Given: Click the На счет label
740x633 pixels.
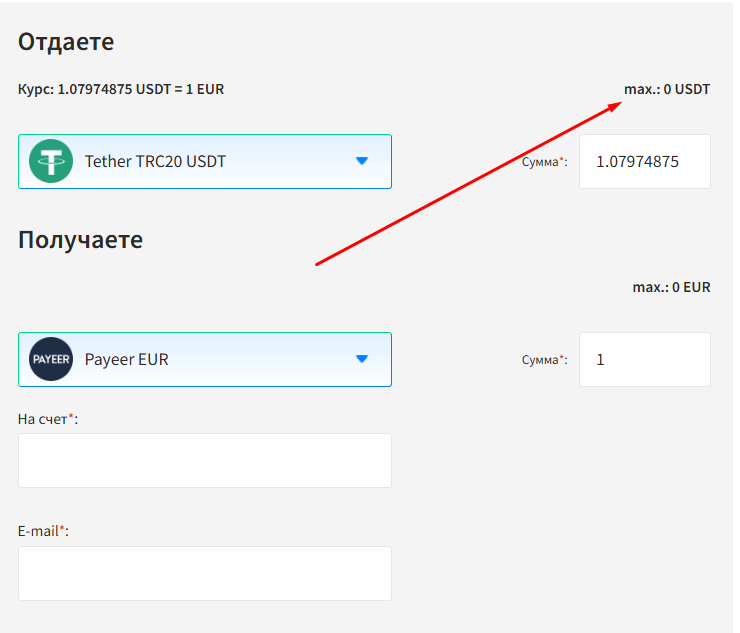Looking at the screenshot, I should coord(48,419).
